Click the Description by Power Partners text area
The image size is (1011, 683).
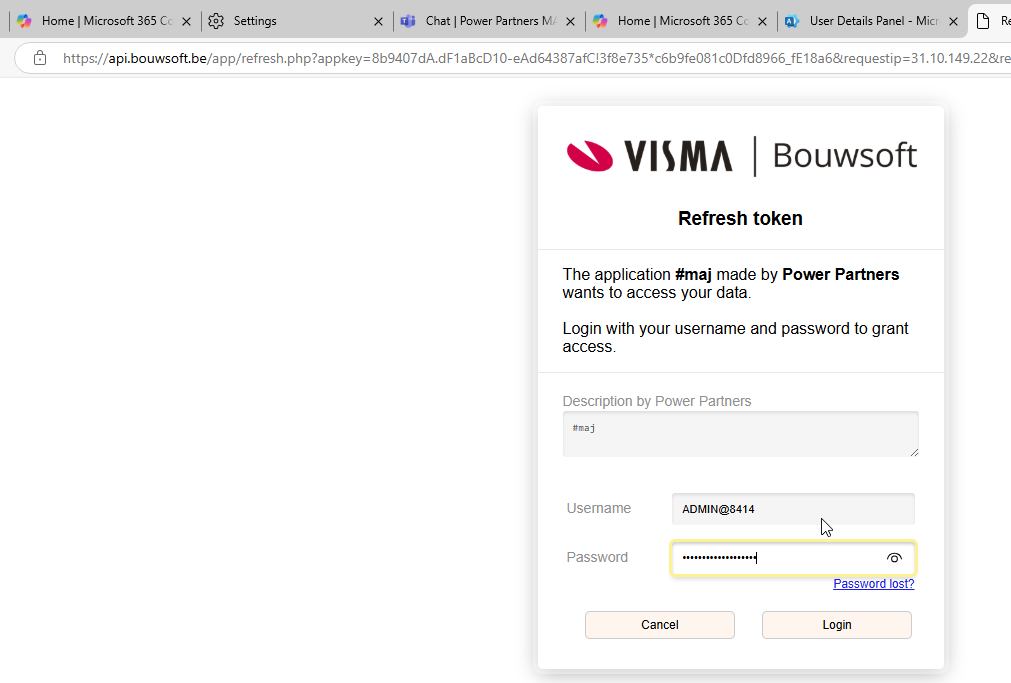[740, 434]
